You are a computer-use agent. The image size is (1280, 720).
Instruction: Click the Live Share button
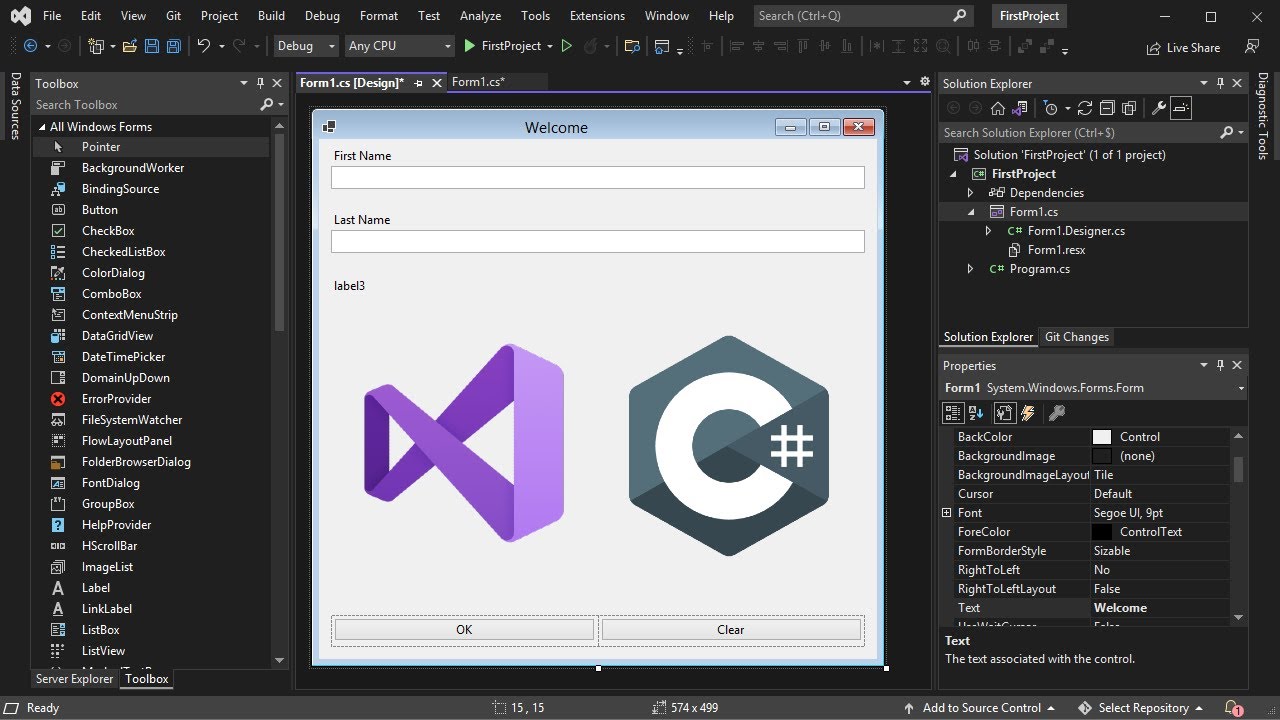(1184, 47)
